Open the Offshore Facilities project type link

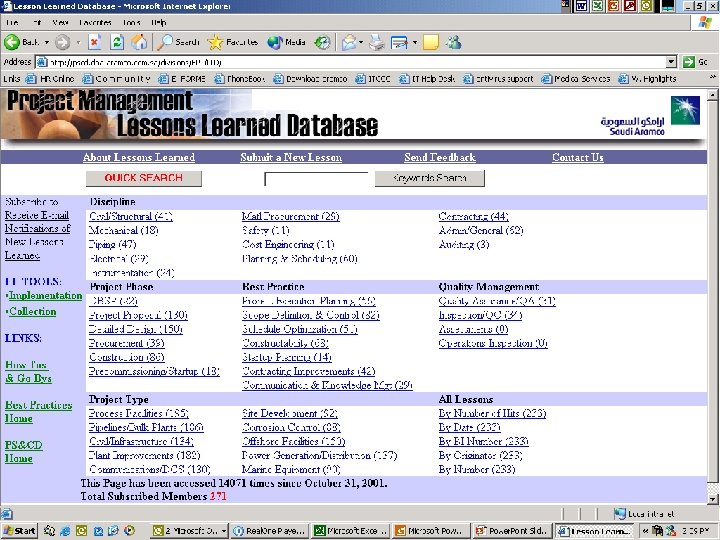pyautogui.click(x=293, y=441)
